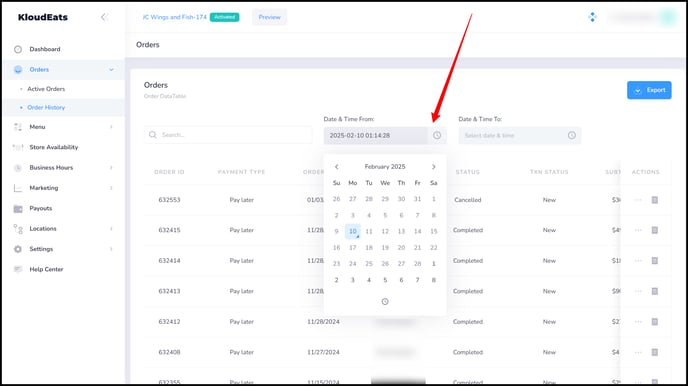Screen dimensions: 688x386
Task: Sort by STATUS column header
Action: [x=467, y=172]
